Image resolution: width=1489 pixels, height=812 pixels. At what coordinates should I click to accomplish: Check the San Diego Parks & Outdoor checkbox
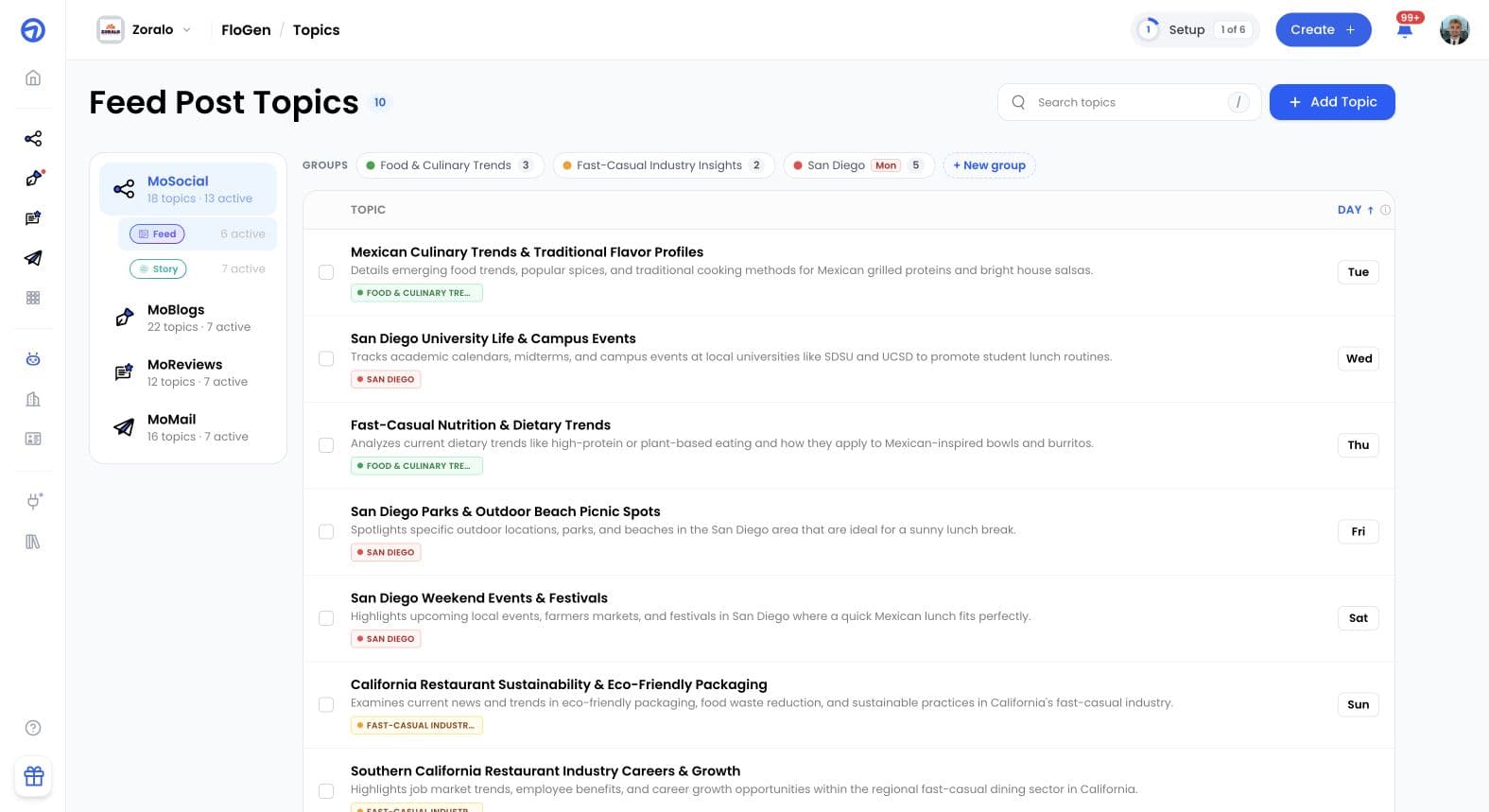(x=326, y=531)
